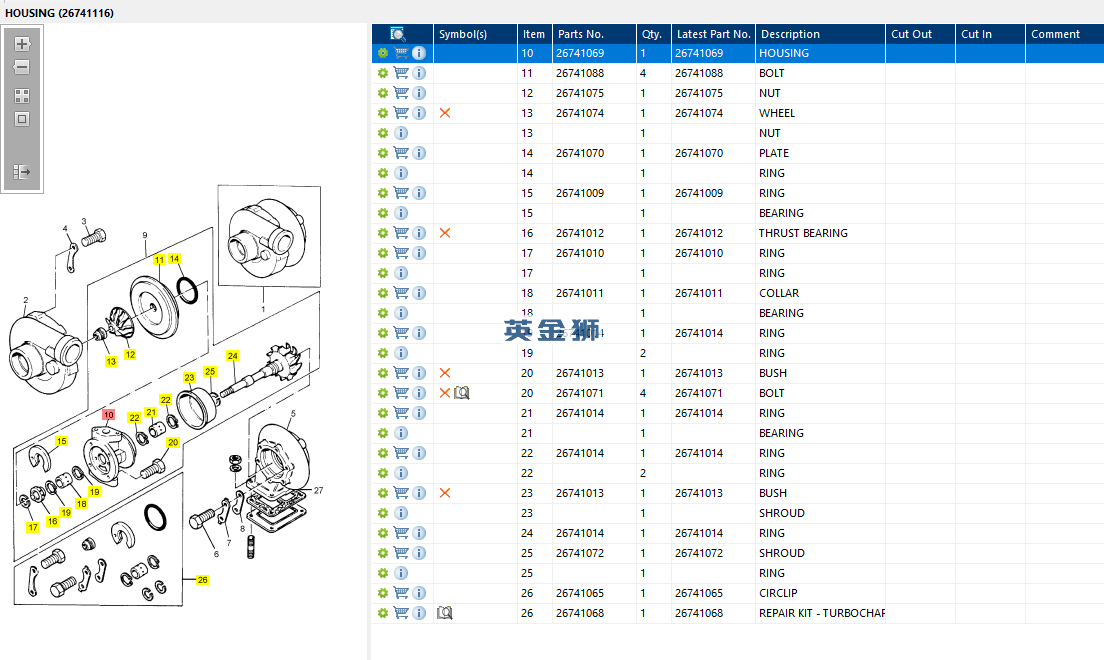Select callout 24 on the turbine shaft

232,356
